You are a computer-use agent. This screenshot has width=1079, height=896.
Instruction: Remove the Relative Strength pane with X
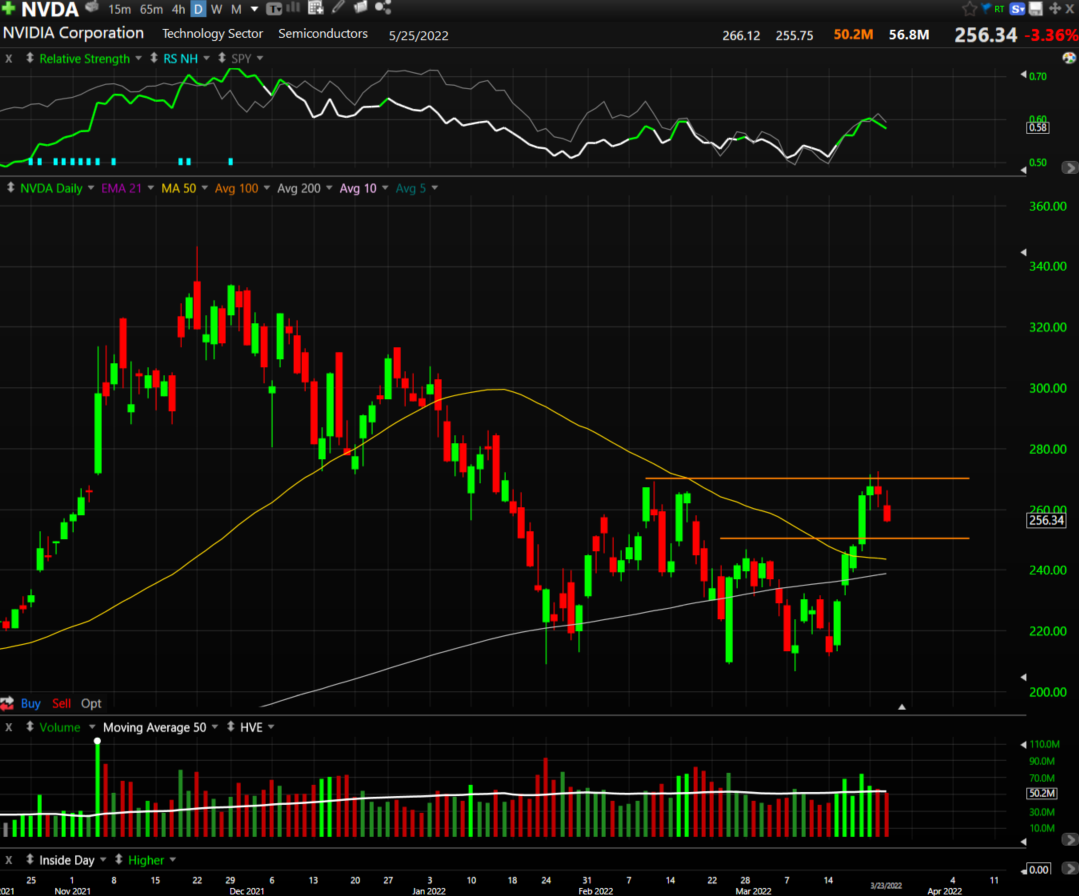pos(9,58)
